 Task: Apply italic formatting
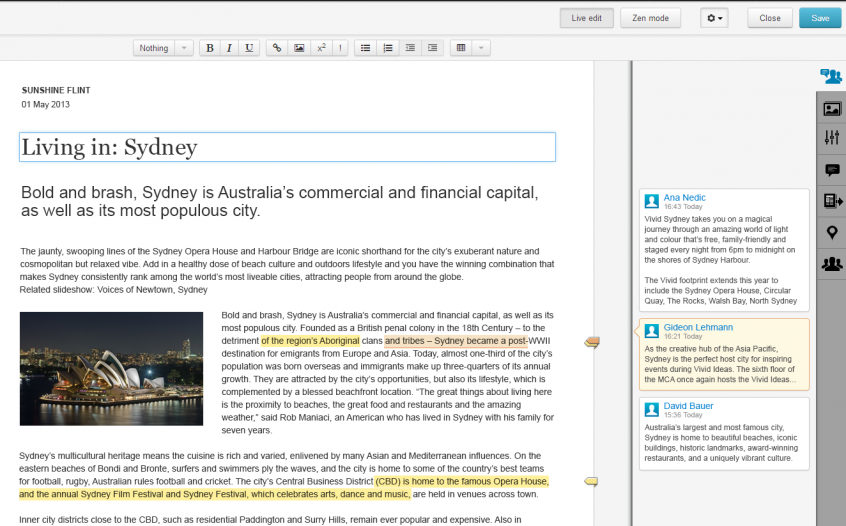229,48
